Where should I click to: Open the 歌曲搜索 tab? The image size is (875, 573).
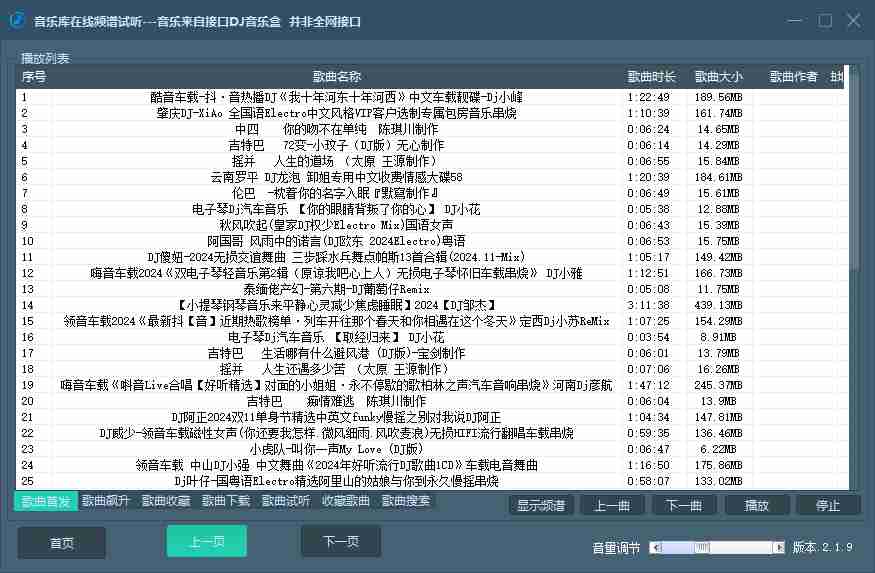coord(406,501)
